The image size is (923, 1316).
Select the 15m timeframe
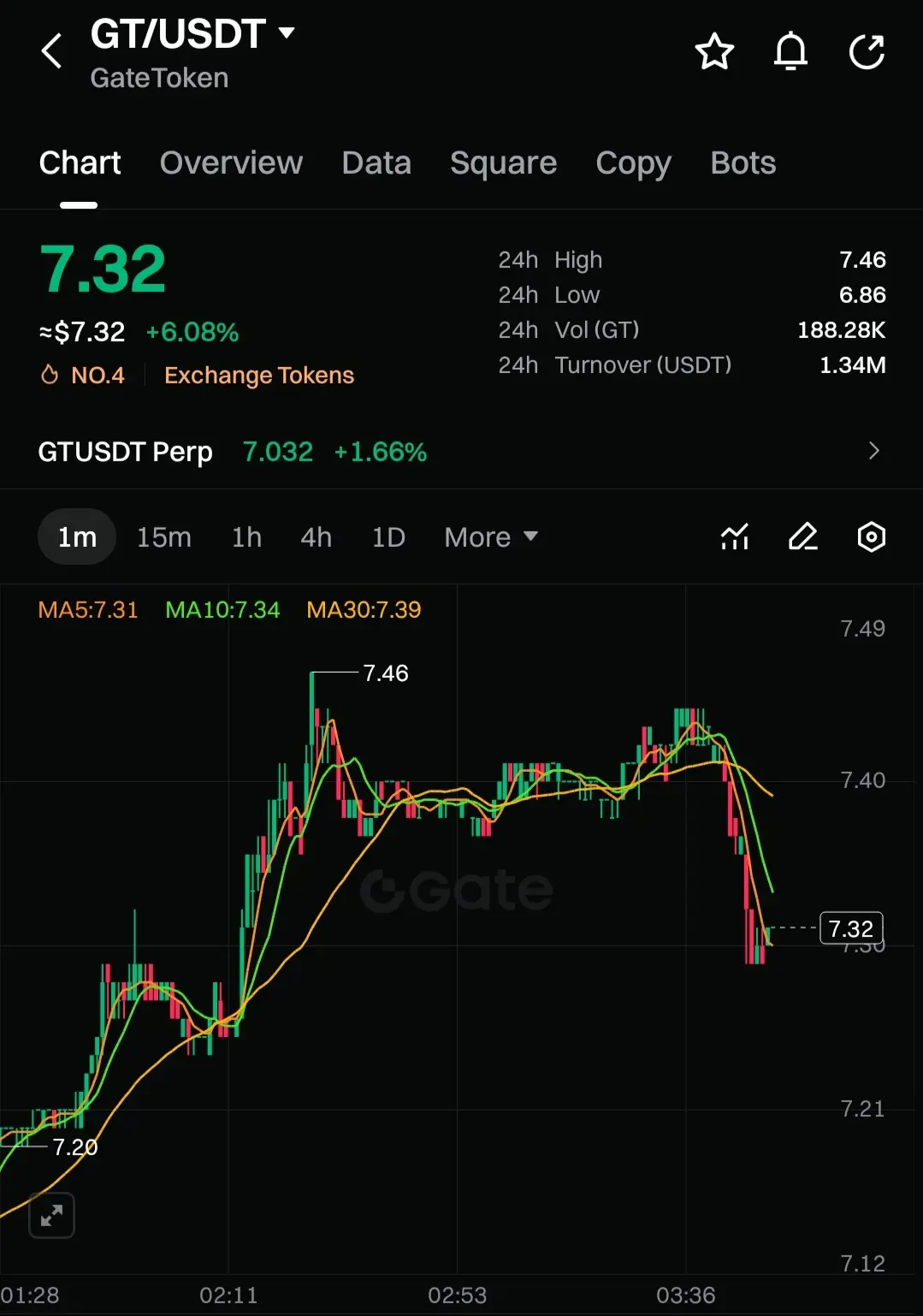click(x=164, y=537)
